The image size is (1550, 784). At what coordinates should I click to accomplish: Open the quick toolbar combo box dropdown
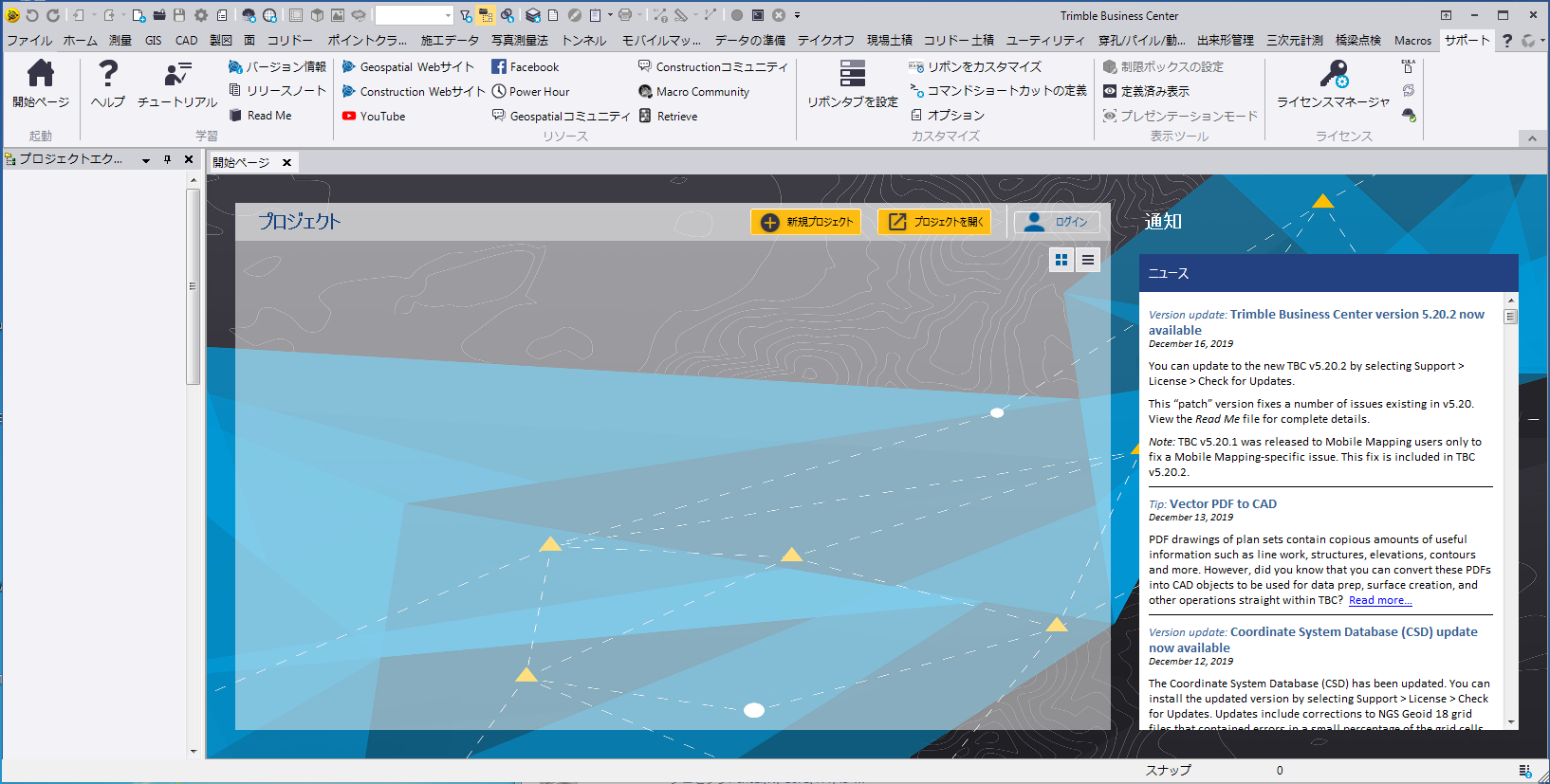coord(448,15)
